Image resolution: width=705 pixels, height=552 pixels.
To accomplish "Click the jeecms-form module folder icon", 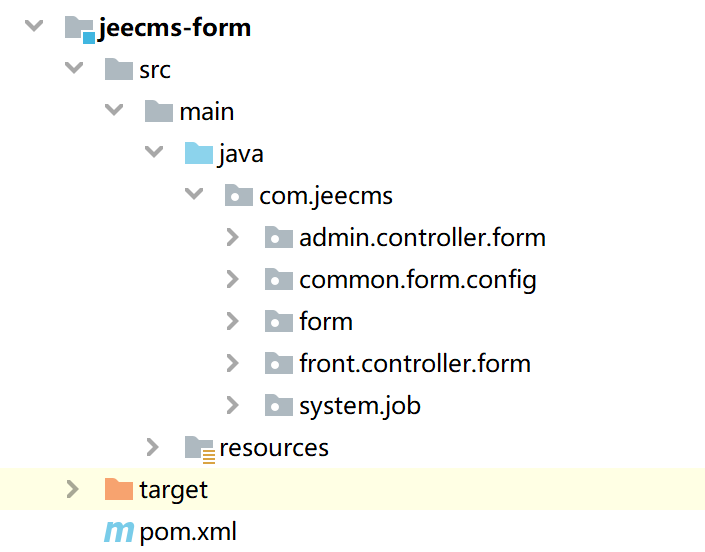I will click(x=80, y=28).
